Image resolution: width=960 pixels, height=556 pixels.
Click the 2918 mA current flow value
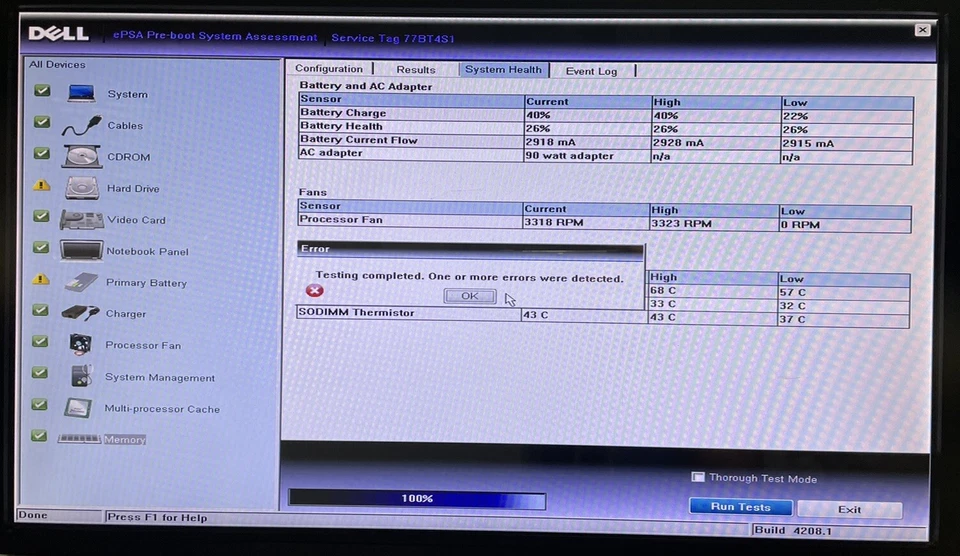(x=550, y=141)
